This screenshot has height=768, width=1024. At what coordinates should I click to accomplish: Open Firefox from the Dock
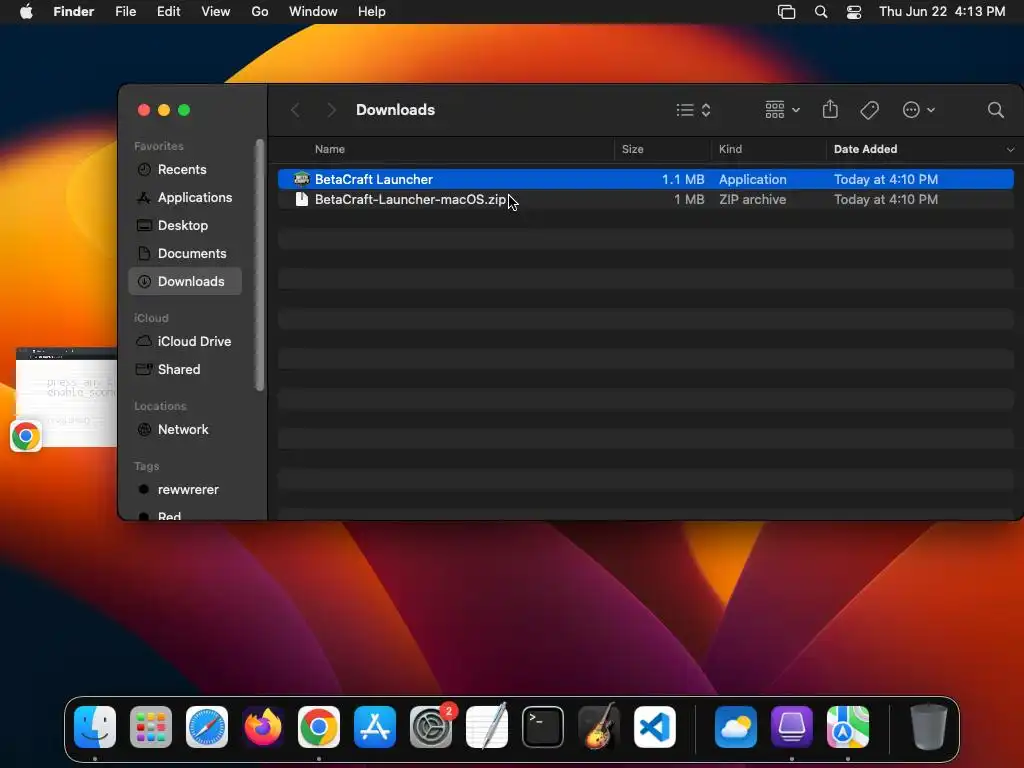pos(263,727)
